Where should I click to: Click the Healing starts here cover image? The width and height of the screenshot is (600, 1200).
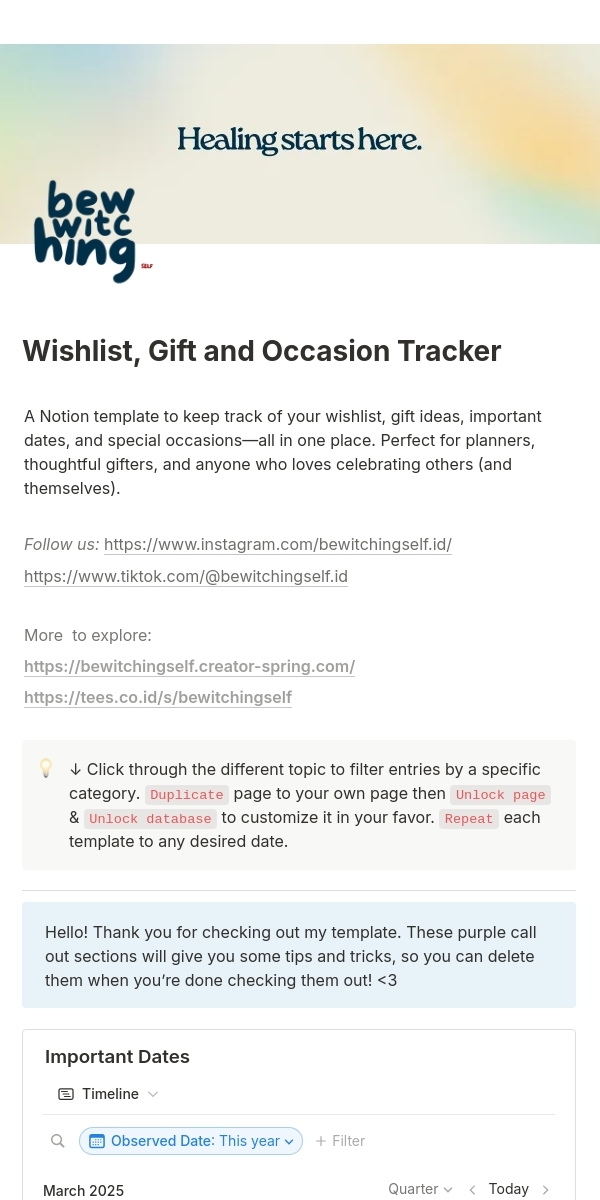click(x=300, y=144)
